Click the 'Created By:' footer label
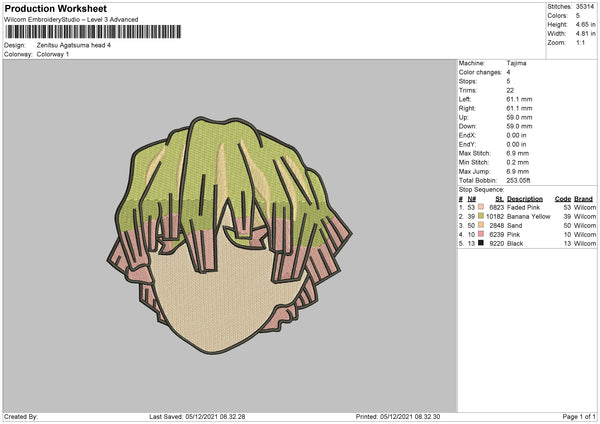The image size is (600, 424). point(21,417)
